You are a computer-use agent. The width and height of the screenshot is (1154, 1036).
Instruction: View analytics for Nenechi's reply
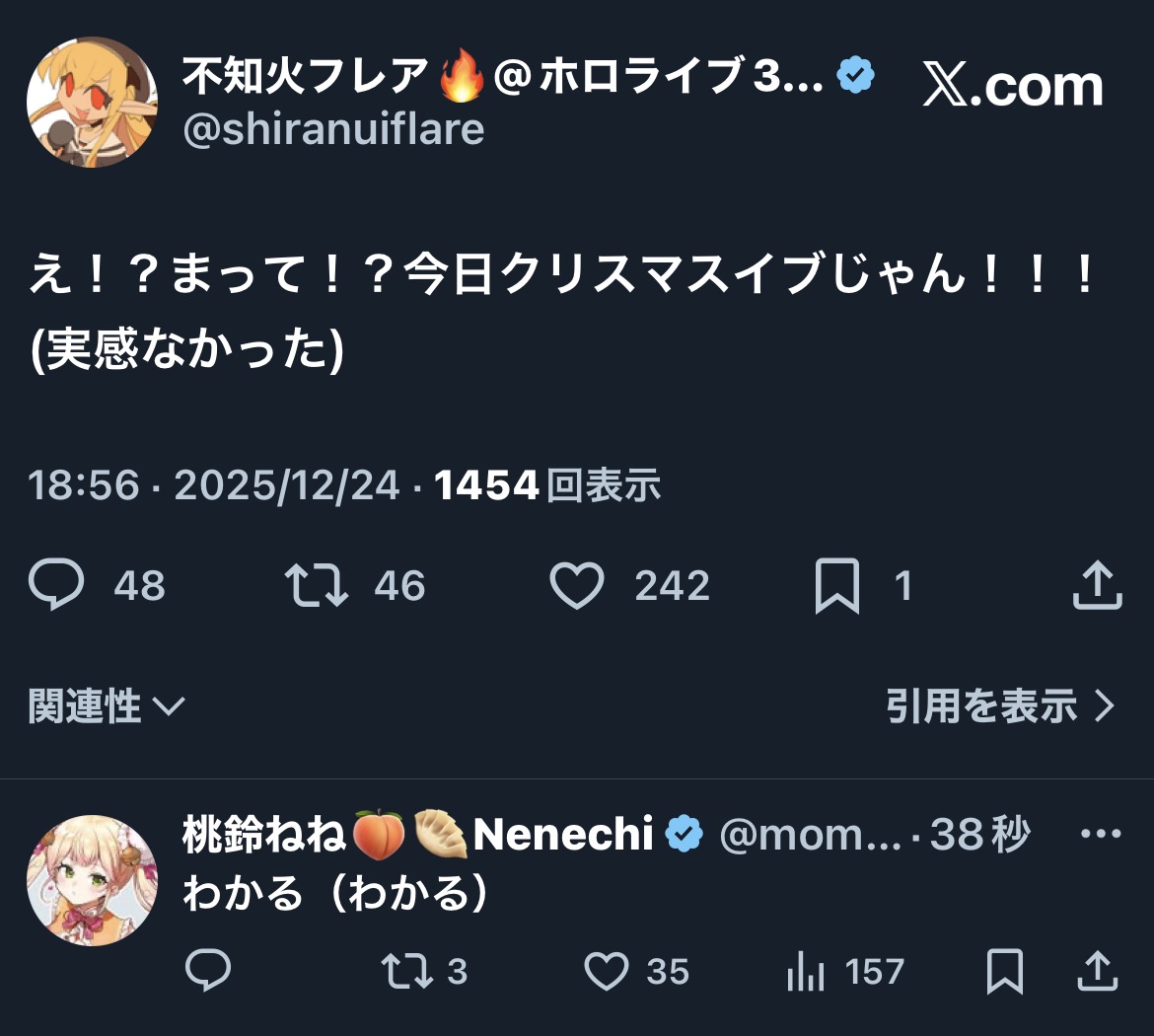click(806, 973)
